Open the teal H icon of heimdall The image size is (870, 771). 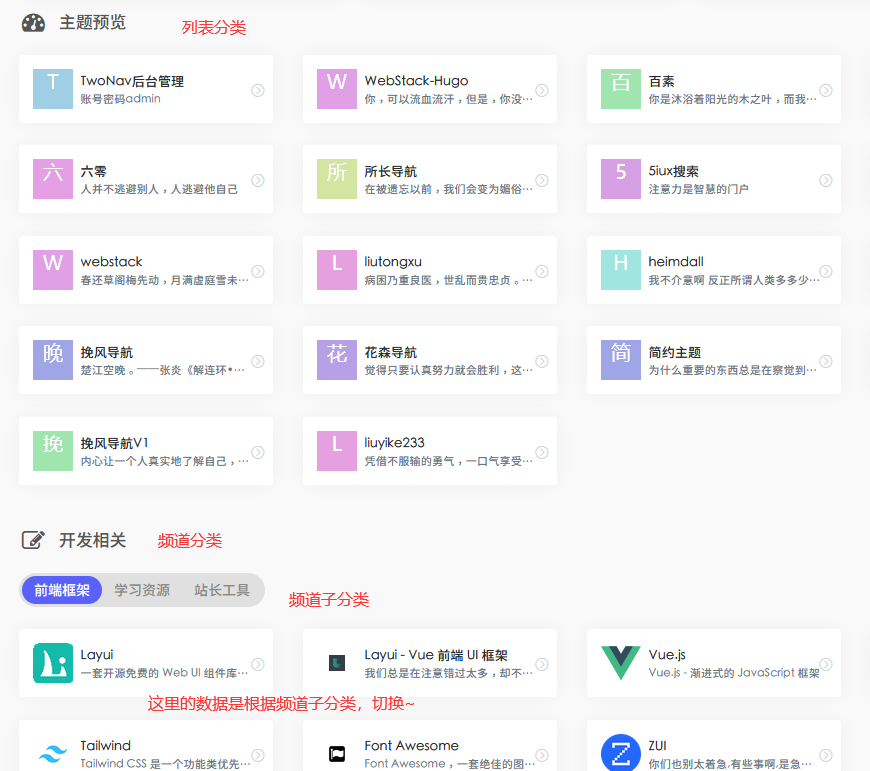(x=621, y=270)
